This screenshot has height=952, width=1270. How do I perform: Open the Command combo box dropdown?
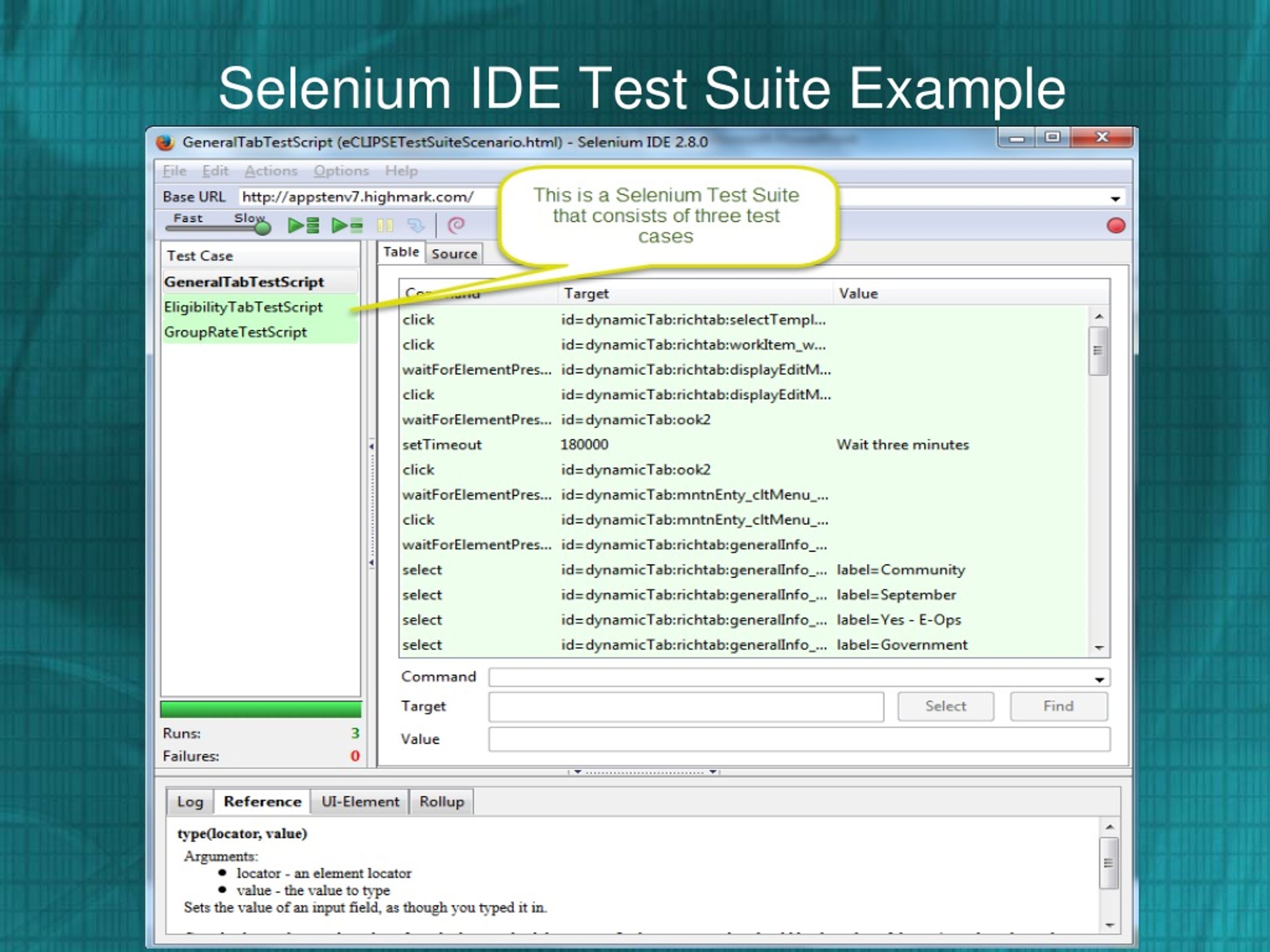pyautogui.click(x=1099, y=679)
